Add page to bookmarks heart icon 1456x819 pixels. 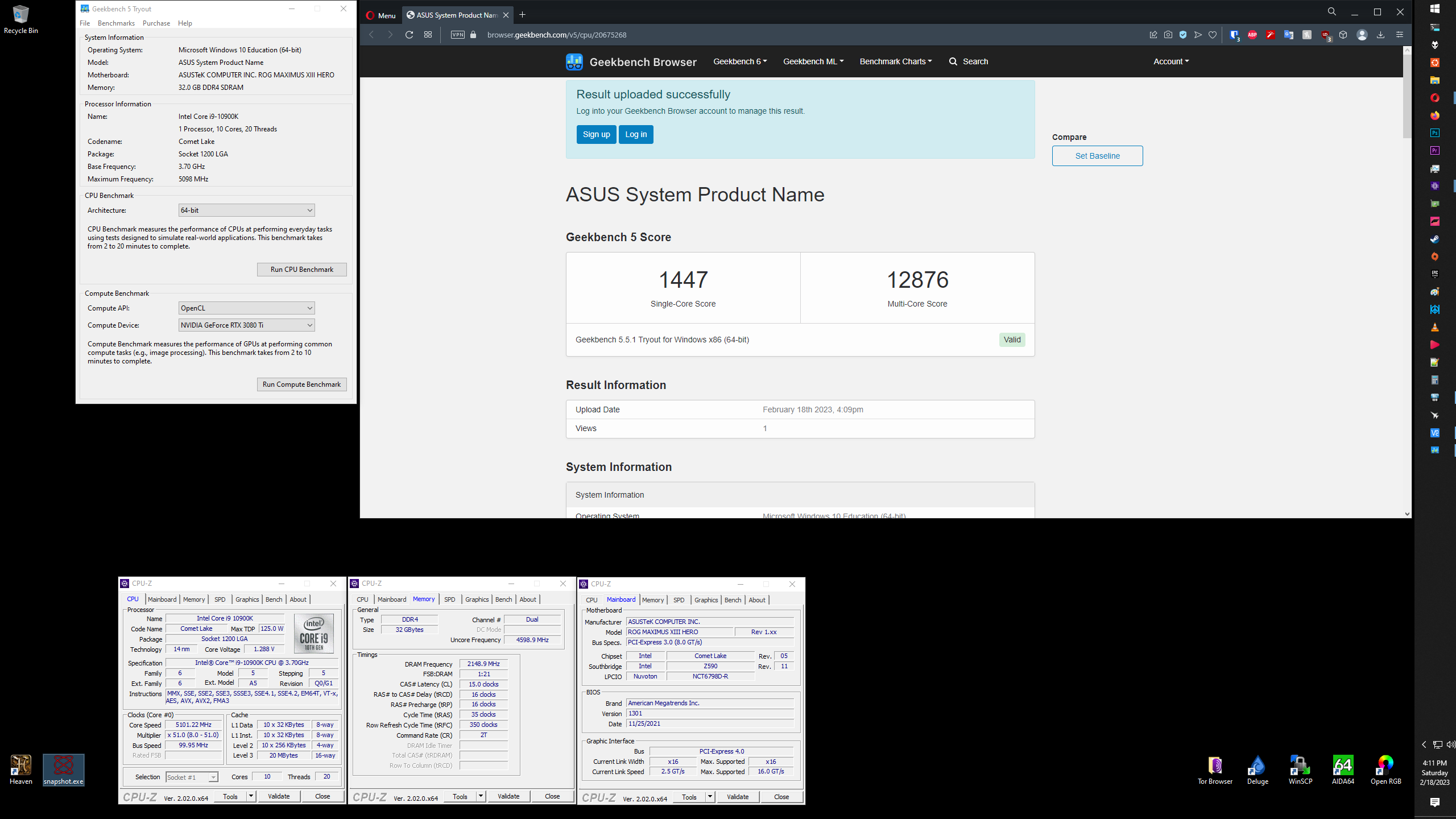click(1213, 35)
